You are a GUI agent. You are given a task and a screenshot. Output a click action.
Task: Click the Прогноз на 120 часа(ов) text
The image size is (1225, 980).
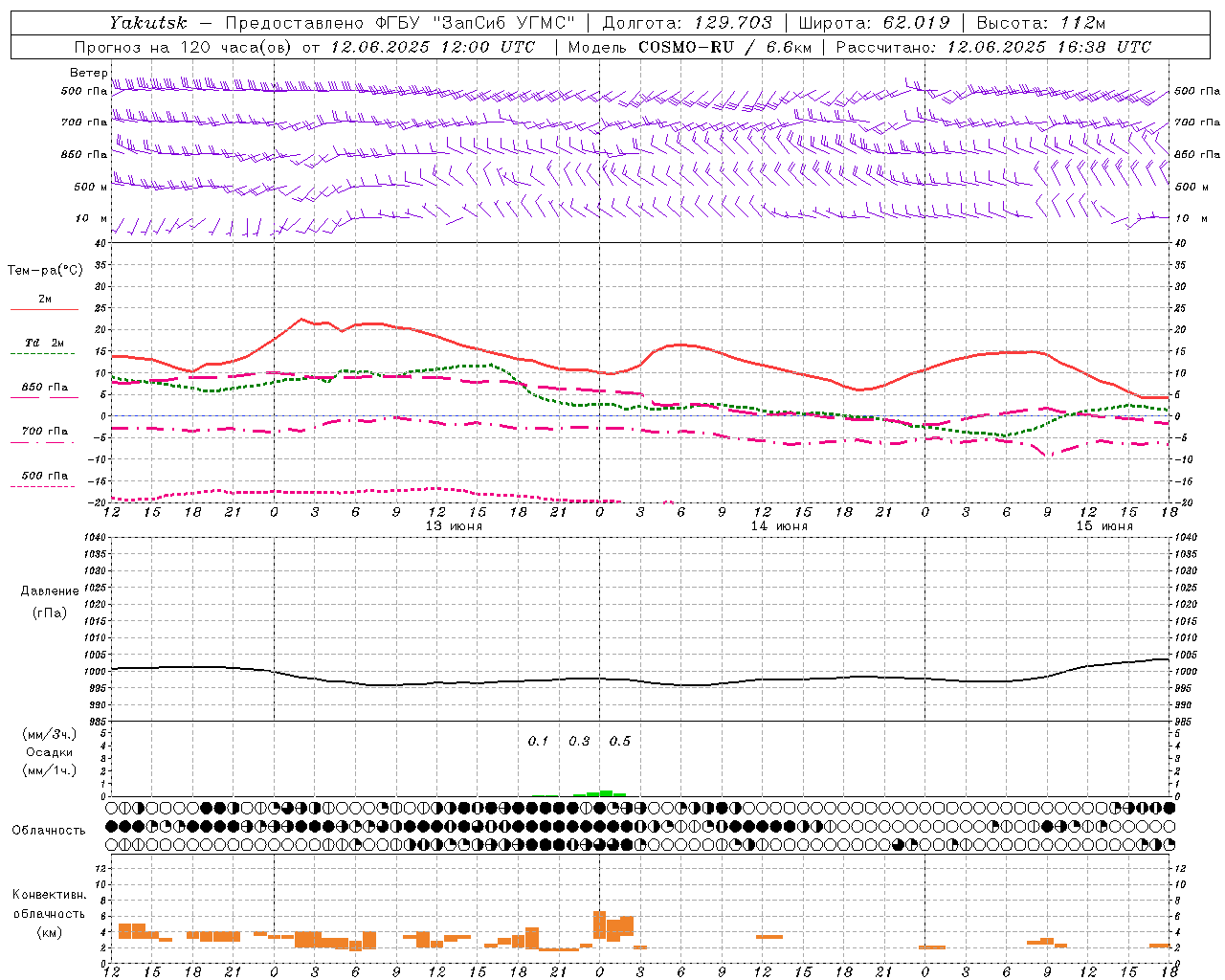[x=184, y=47]
